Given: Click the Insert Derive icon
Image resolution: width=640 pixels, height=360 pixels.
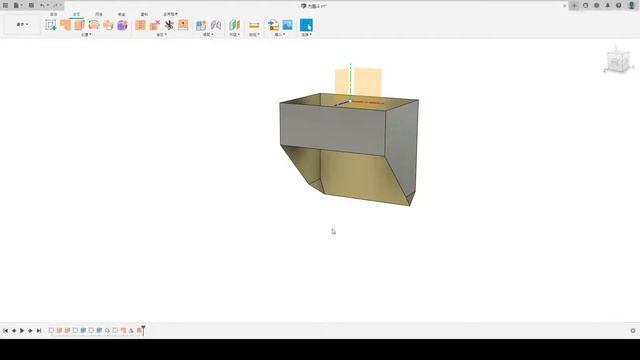Looking at the screenshot, I should (273, 25).
